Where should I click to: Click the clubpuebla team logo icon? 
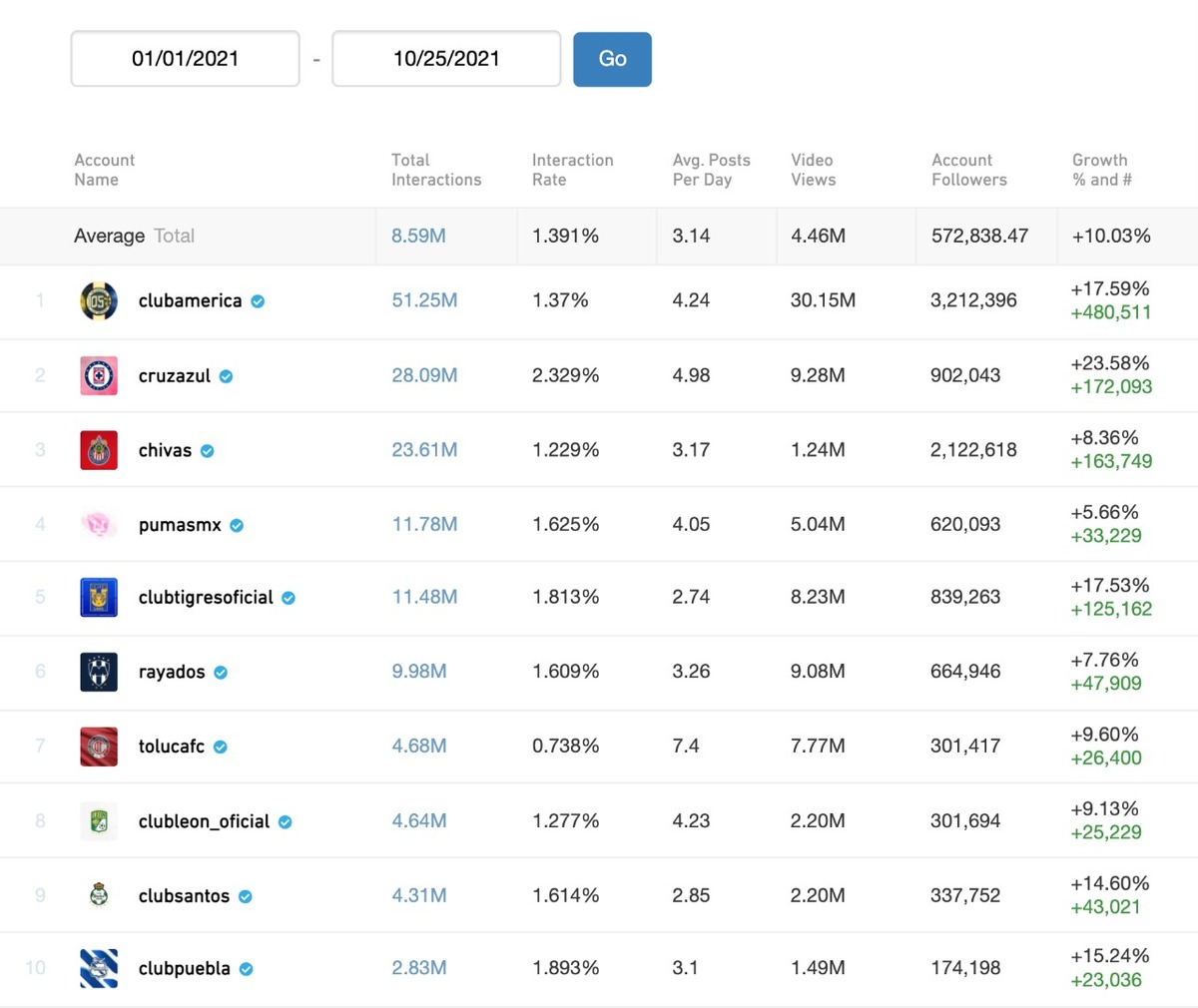point(99,968)
